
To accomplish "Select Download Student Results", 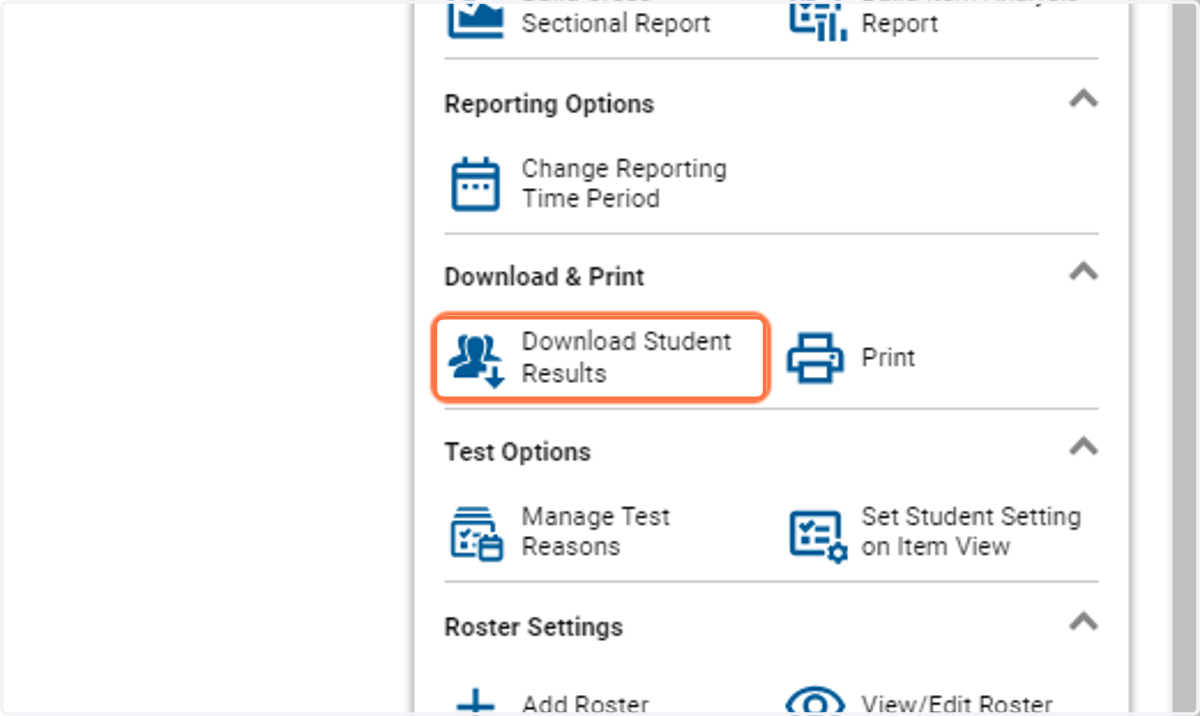I will (x=600, y=358).
